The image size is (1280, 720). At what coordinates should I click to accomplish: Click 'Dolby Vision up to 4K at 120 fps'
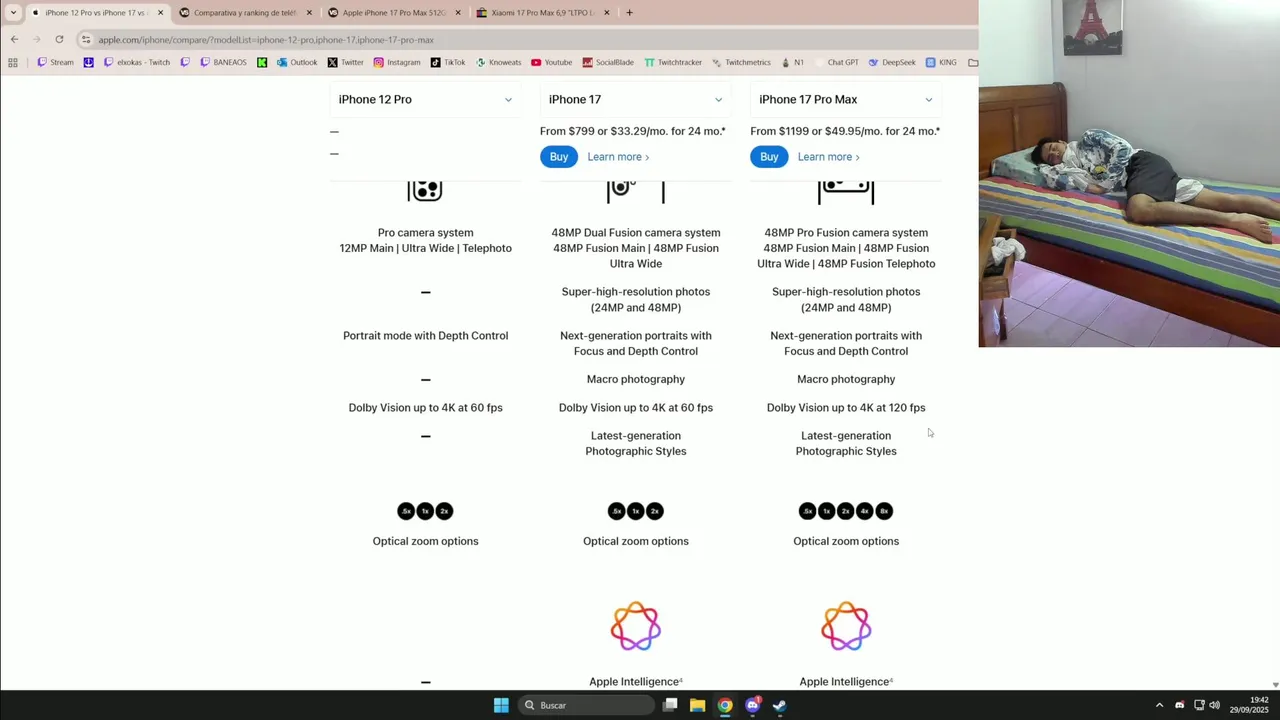846,408
